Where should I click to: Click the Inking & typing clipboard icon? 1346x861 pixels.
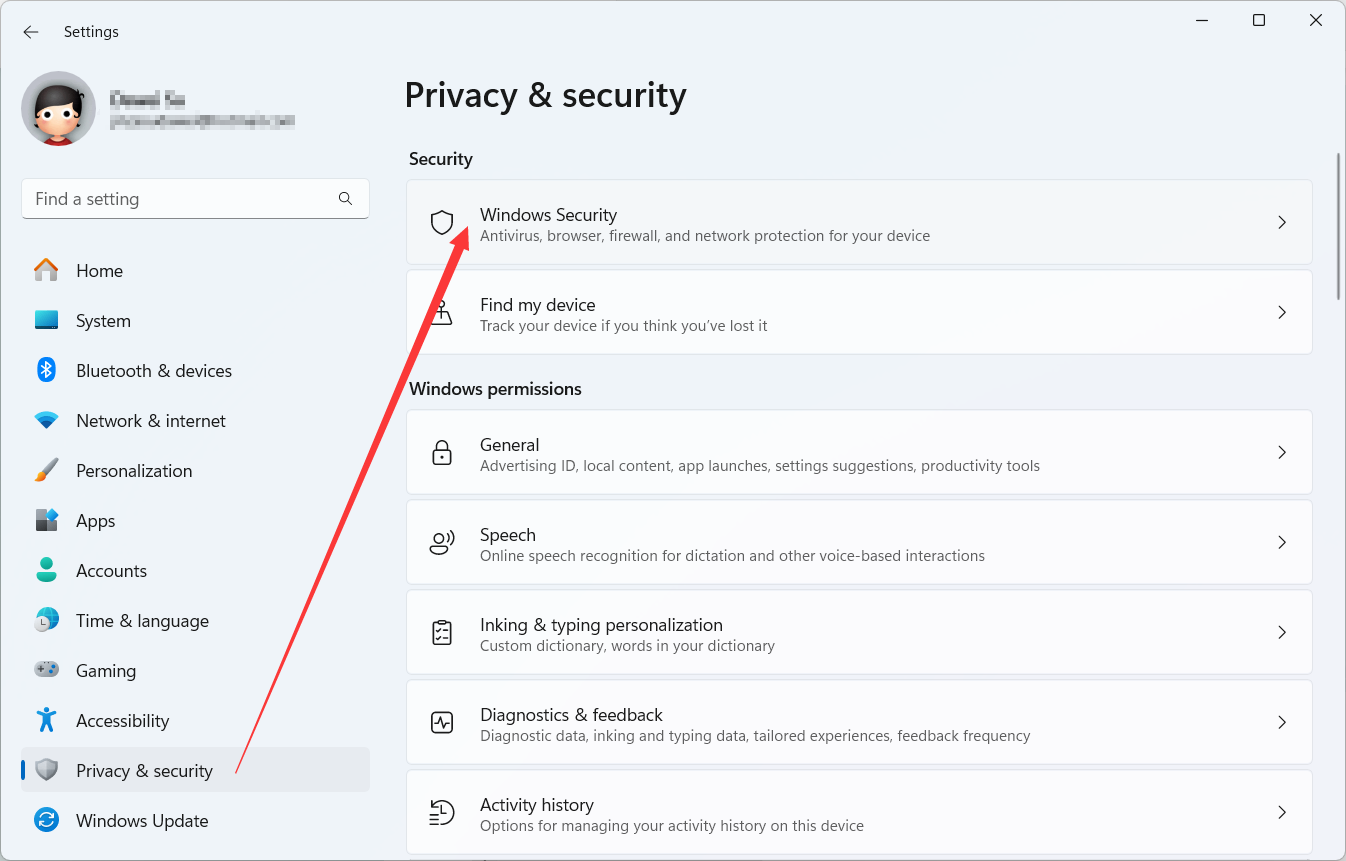click(x=442, y=632)
